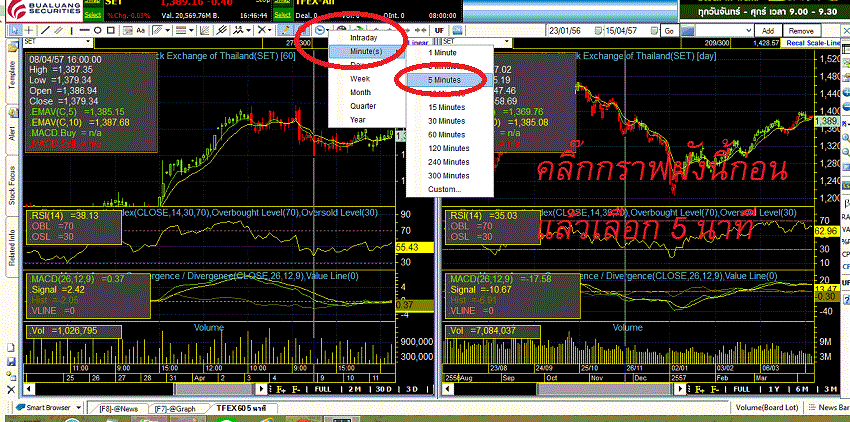
Task: Switch to the [F7]-@Graph tab
Action: tap(174, 408)
